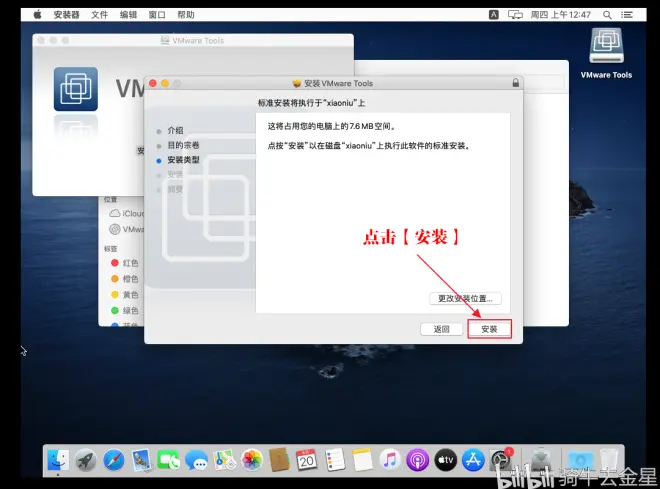660x489 pixels.
Task: Open Podcasts from the Dock
Action: pos(418,460)
